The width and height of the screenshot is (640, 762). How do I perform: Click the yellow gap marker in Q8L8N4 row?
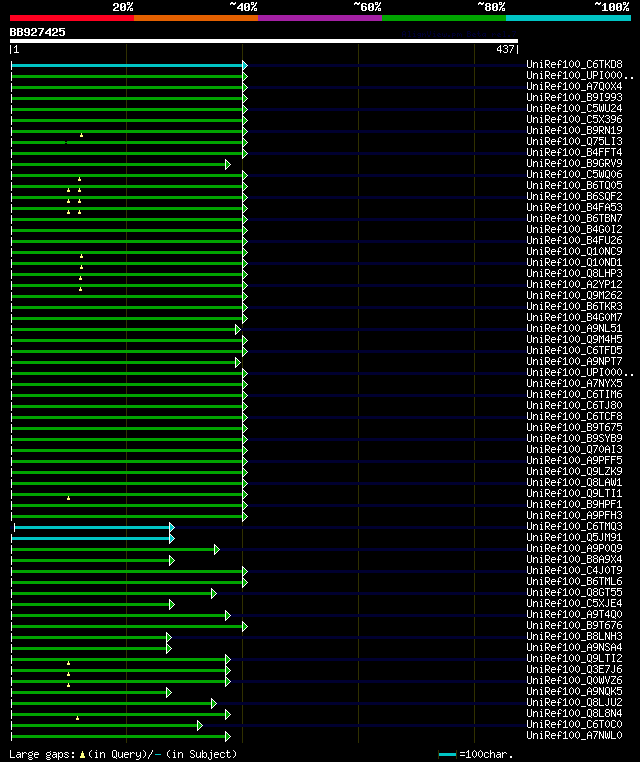[x=77, y=718]
